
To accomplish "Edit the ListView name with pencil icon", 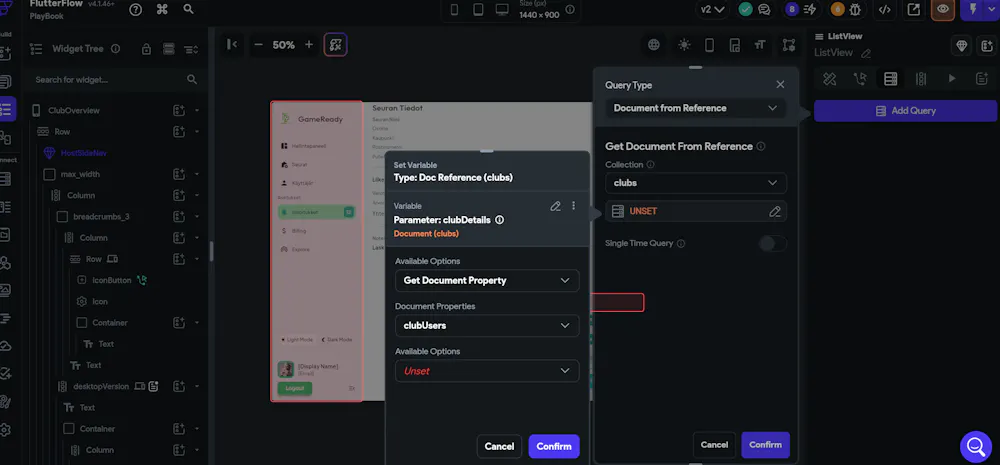I will [x=866, y=54].
